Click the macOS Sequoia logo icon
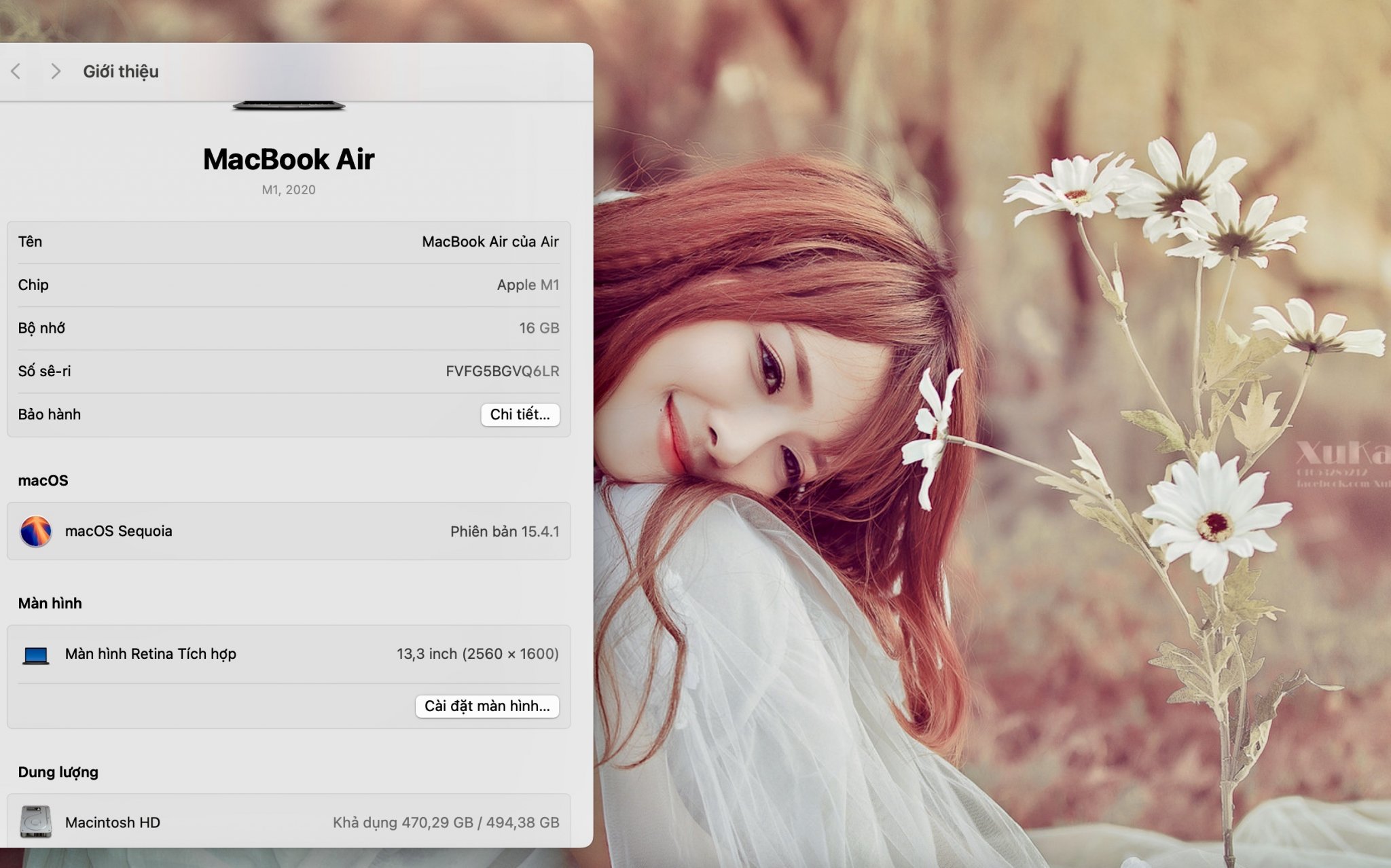1391x868 pixels. (x=35, y=531)
